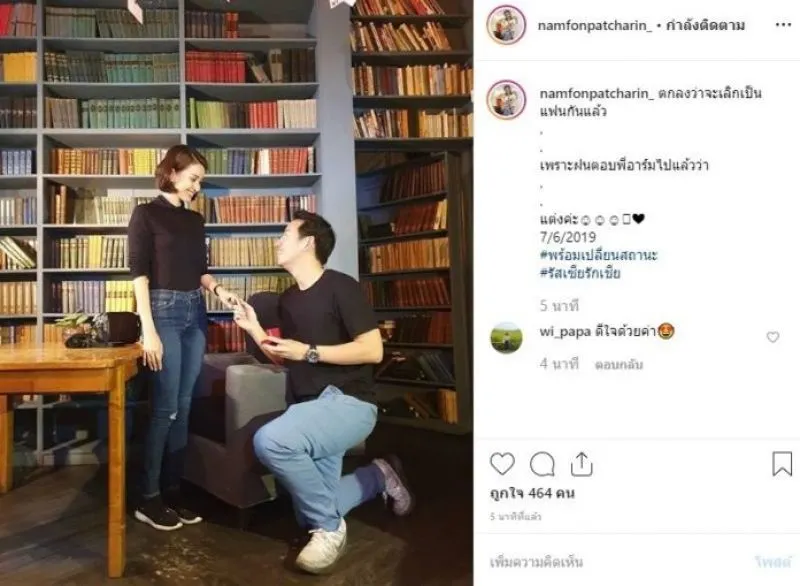
Task: Open comments via the speech bubble icon
Action: tap(542, 464)
